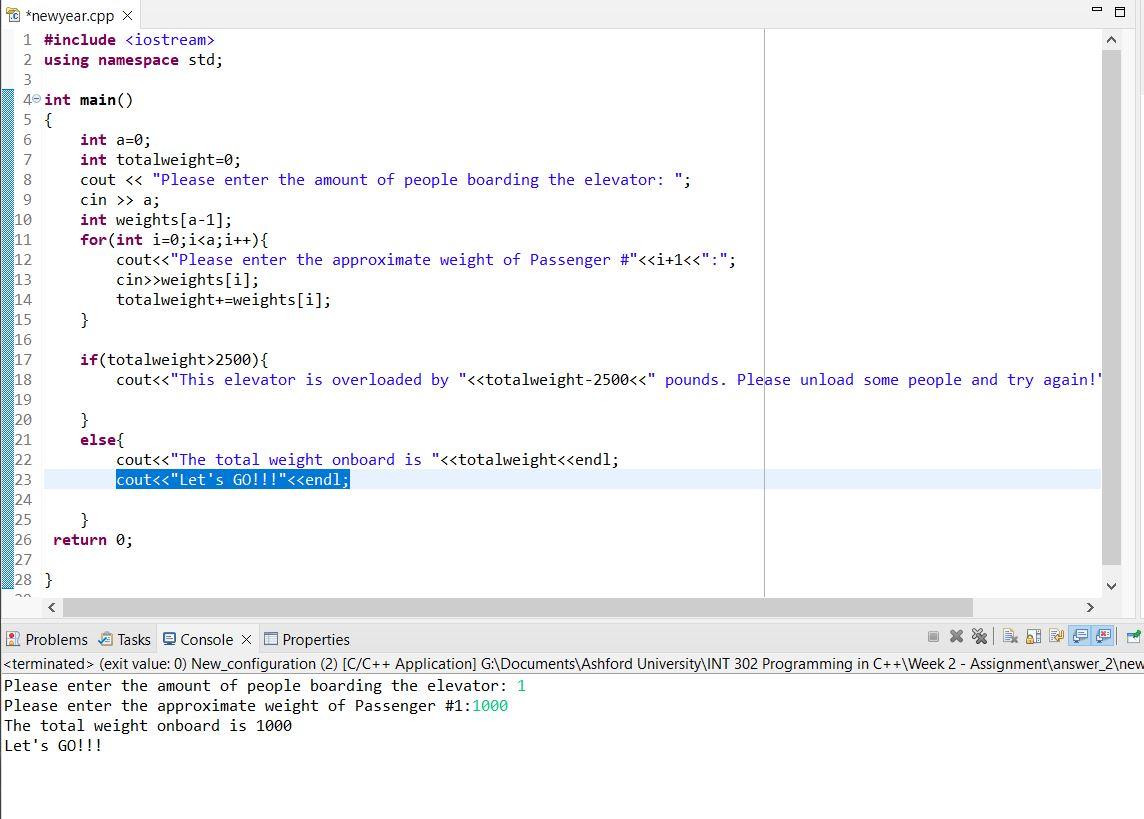Viewport: 1144px width, 819px height.
Task: Click 'The total weight onboard is' code line
Action: pos(367,460)
